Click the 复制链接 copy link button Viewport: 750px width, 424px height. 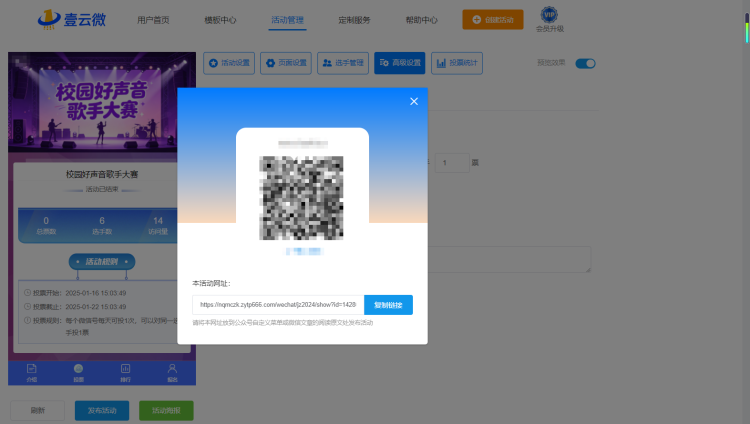click(x=388, y=305)
